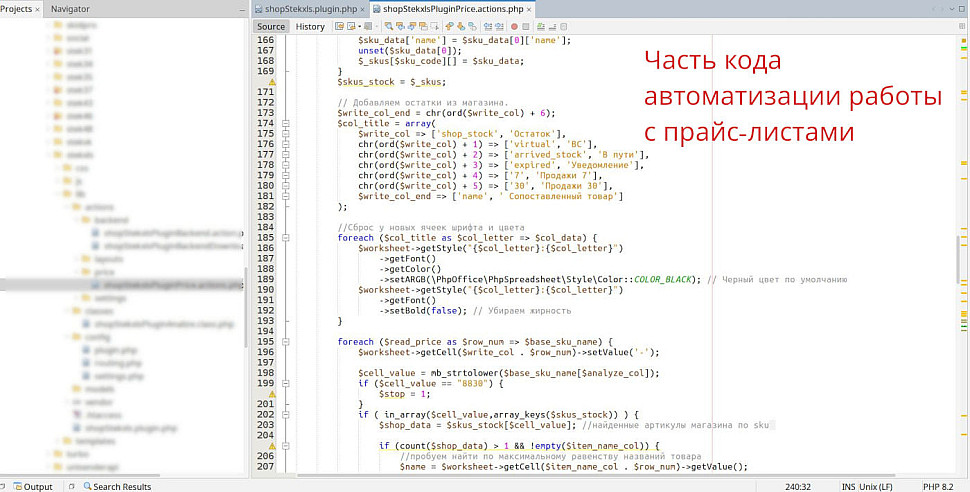Go to the previous bookmark

point(449,27)
